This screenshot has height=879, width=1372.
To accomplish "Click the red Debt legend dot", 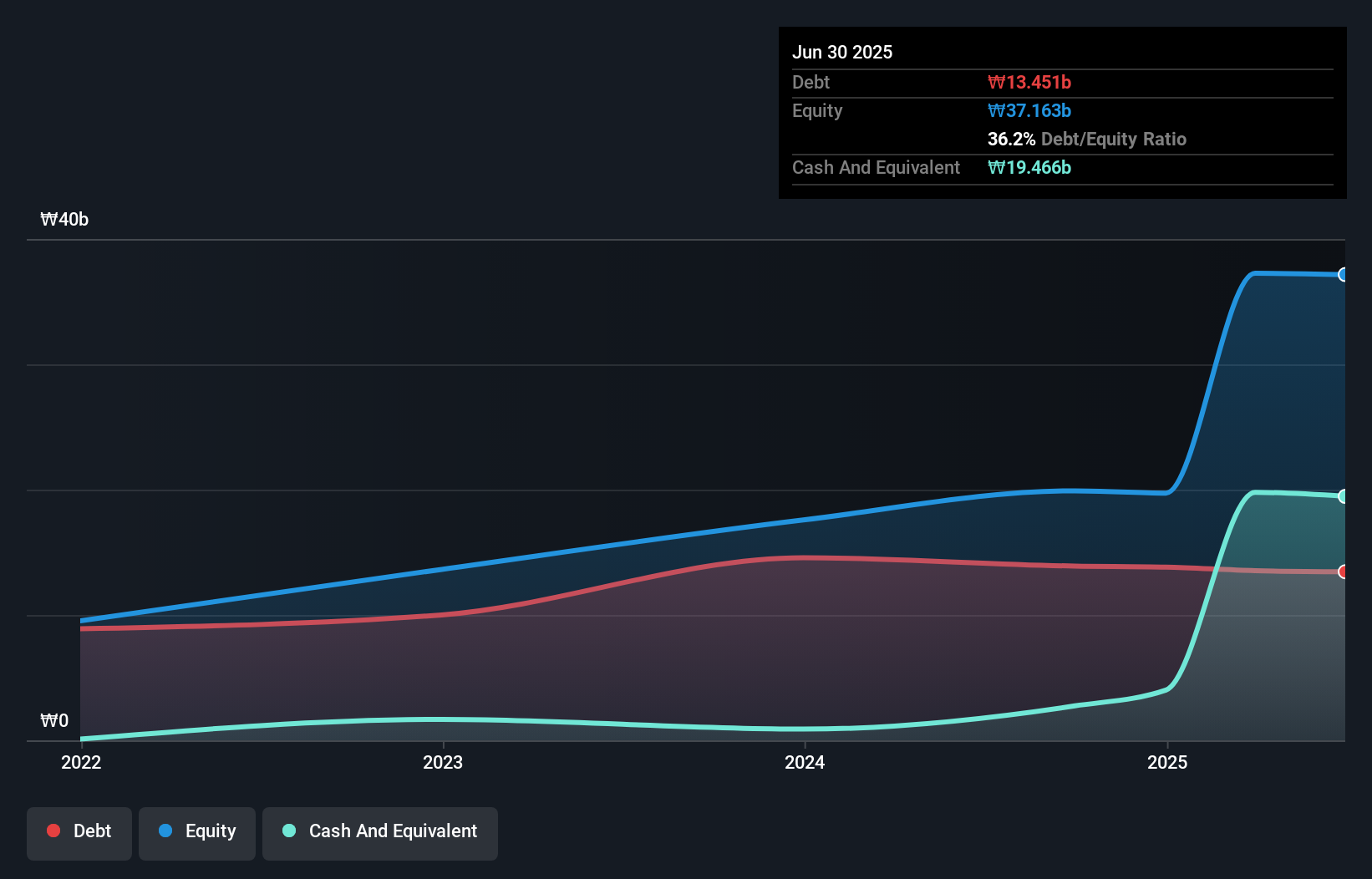I will (53, 831).
